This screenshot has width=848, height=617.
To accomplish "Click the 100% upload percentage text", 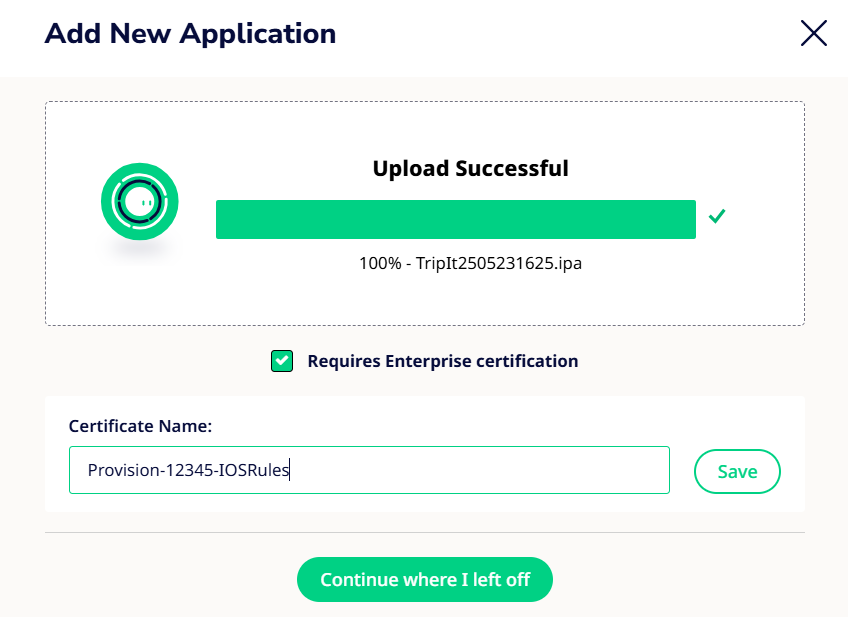I will [380, 263].
